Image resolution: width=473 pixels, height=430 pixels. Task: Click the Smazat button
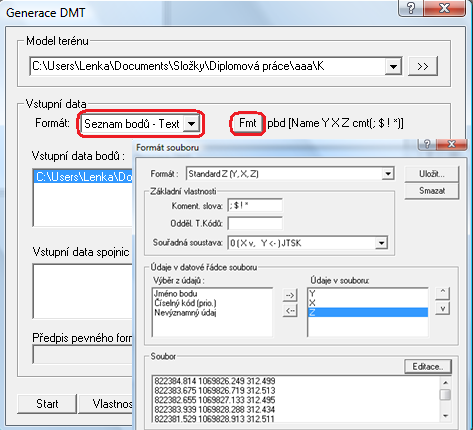[x=432, y=191]
